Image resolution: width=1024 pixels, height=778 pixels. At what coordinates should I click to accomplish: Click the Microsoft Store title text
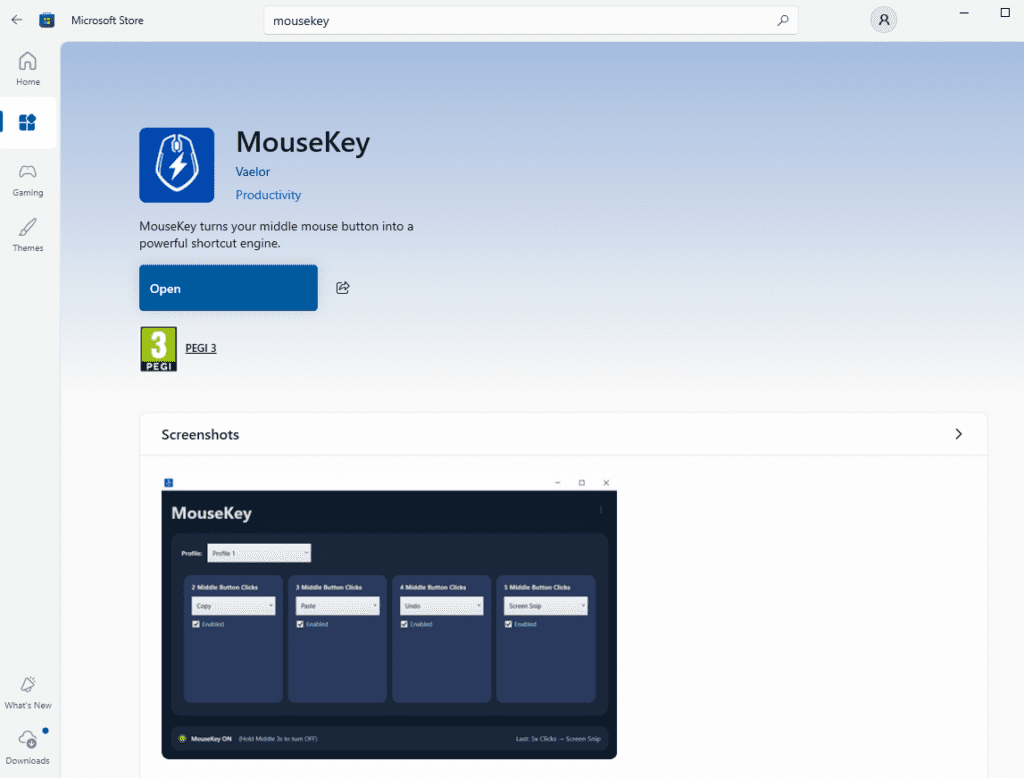tap(107, 20)
